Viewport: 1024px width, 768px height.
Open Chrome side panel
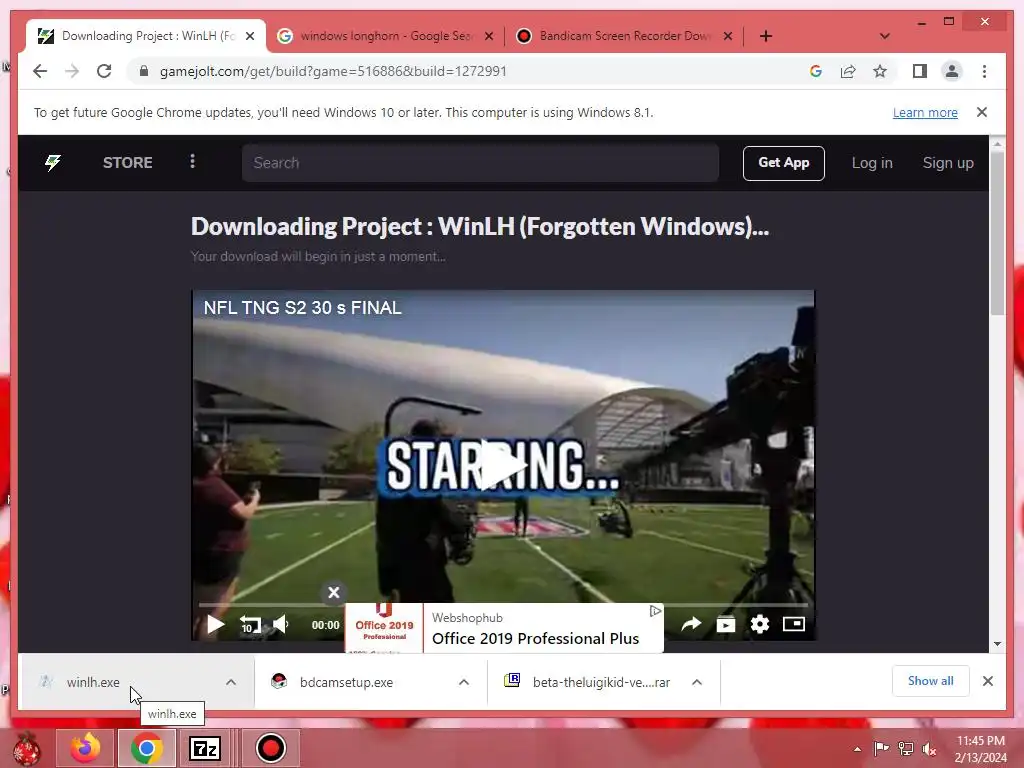(x=920, y=71)
